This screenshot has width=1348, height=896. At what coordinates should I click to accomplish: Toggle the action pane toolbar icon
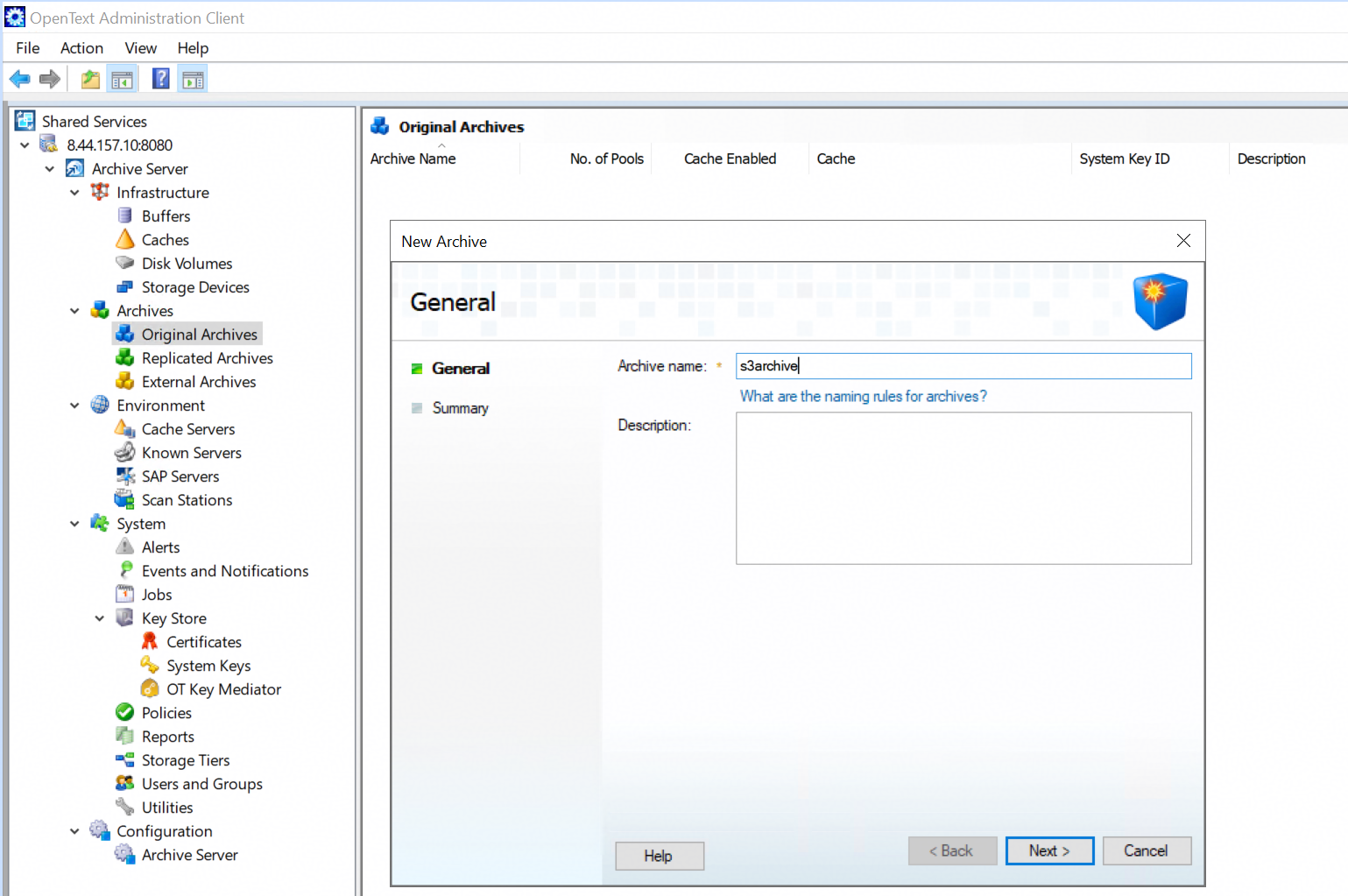tap(193, 80)
